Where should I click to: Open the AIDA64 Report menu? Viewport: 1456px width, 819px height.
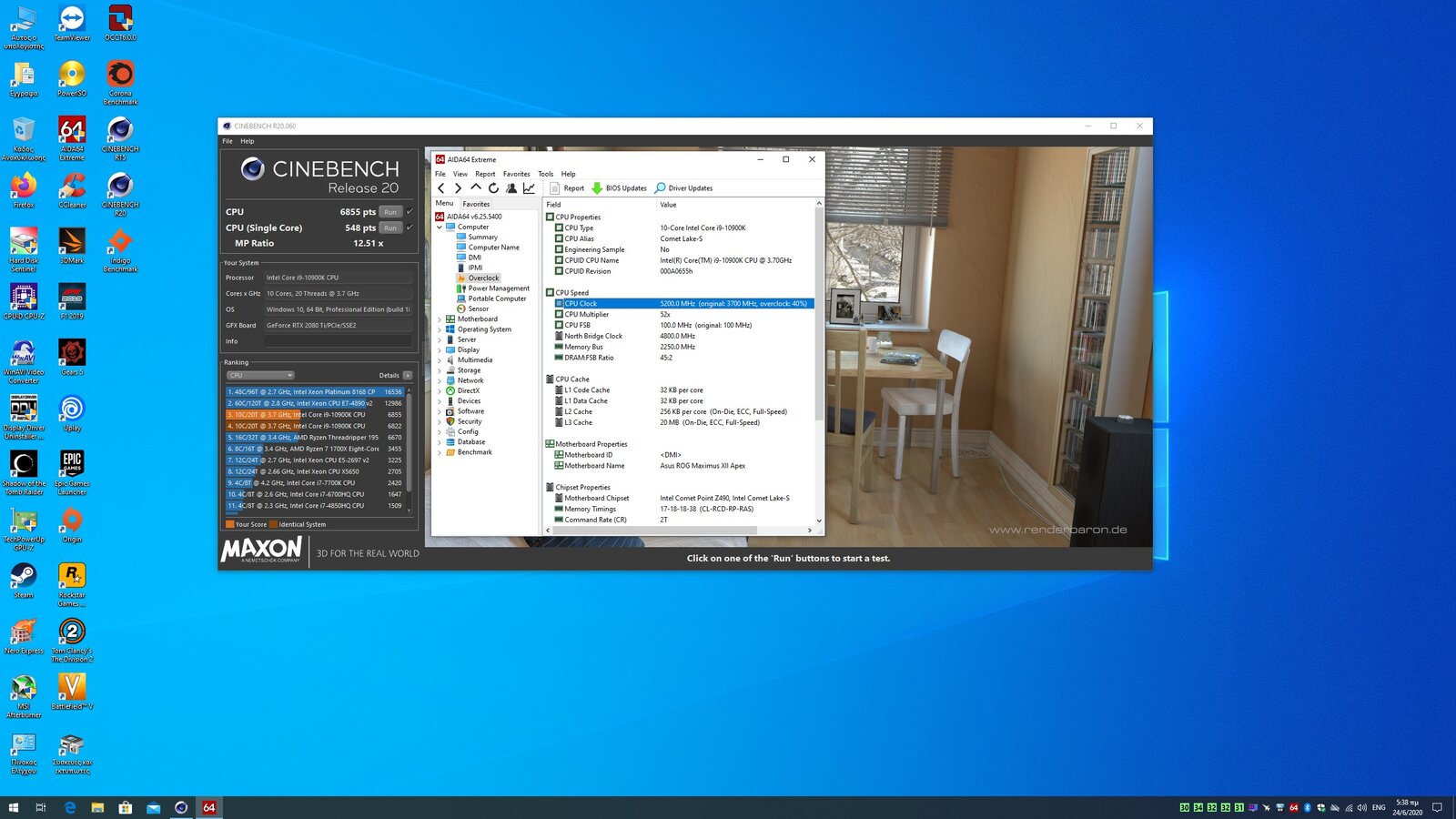click(x=485, y=174)
